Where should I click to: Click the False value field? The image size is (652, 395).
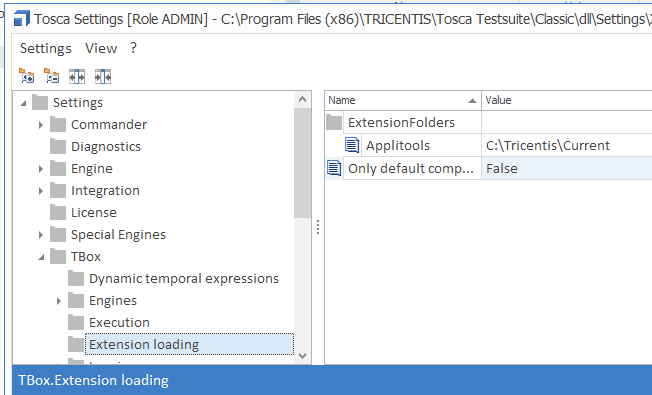click(x=567, y=168)
